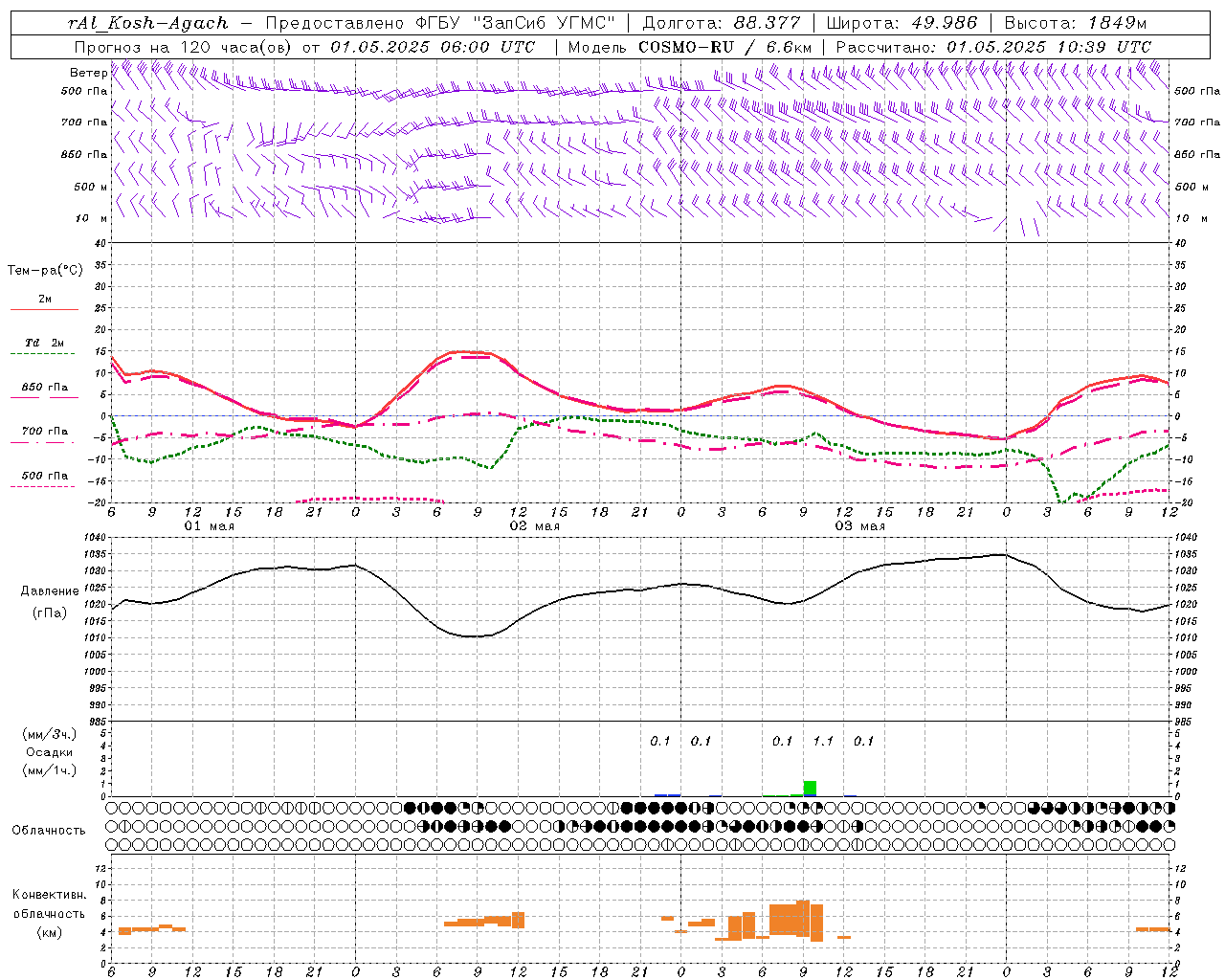Click the (гПа) unit under Давление

click(x=50, y=612)
